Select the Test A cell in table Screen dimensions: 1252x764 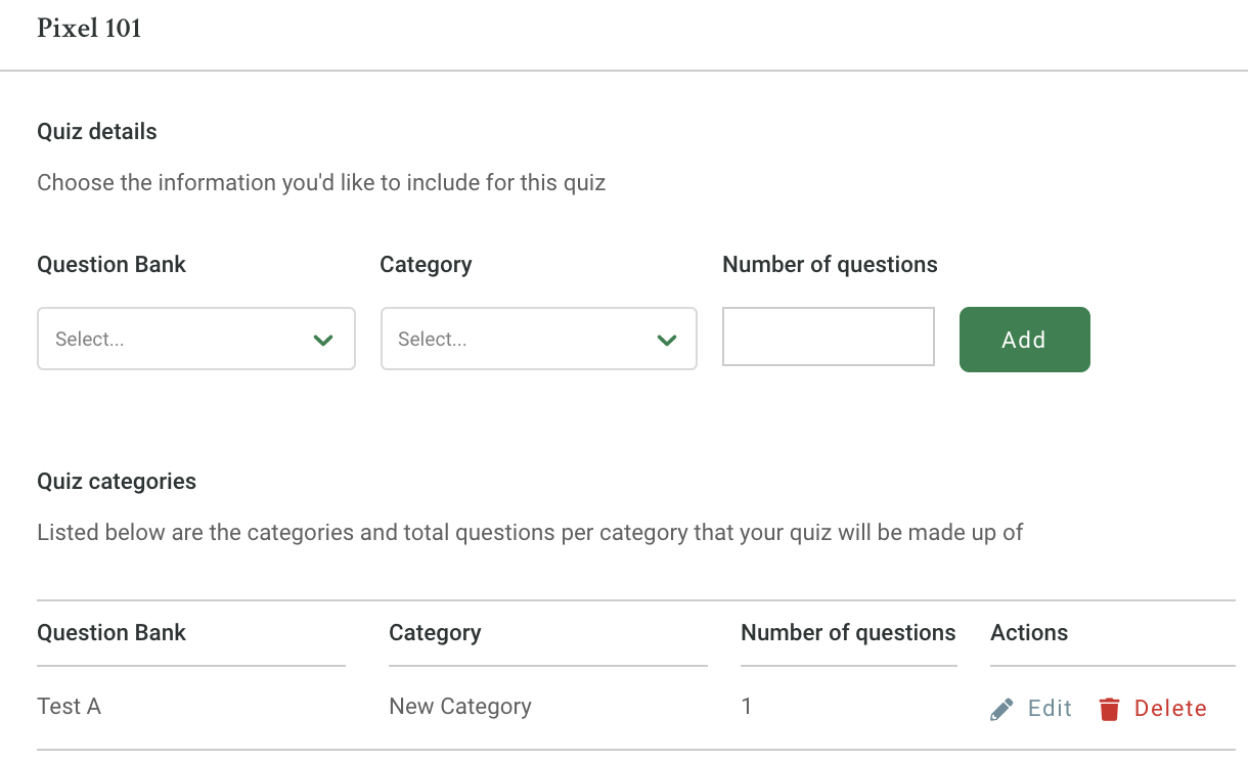[69, 707]
